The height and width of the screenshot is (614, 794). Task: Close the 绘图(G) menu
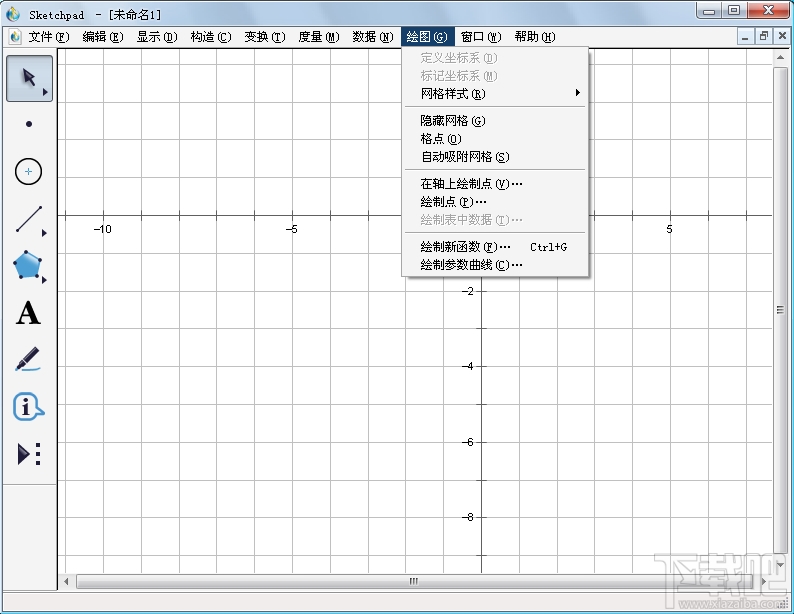[427, 37]
